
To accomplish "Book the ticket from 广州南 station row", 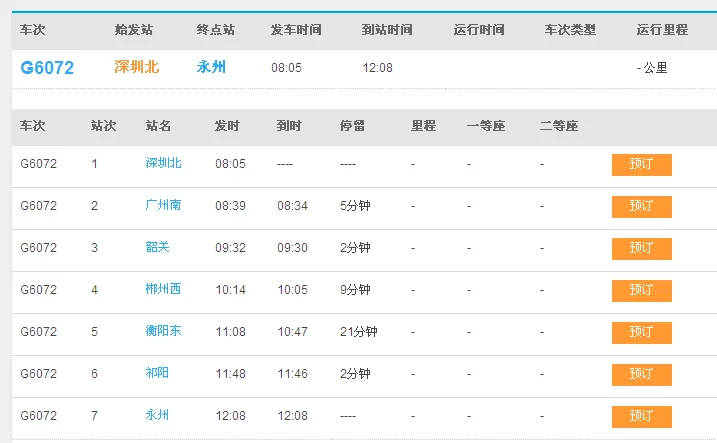I will click(x=641, y=207).
